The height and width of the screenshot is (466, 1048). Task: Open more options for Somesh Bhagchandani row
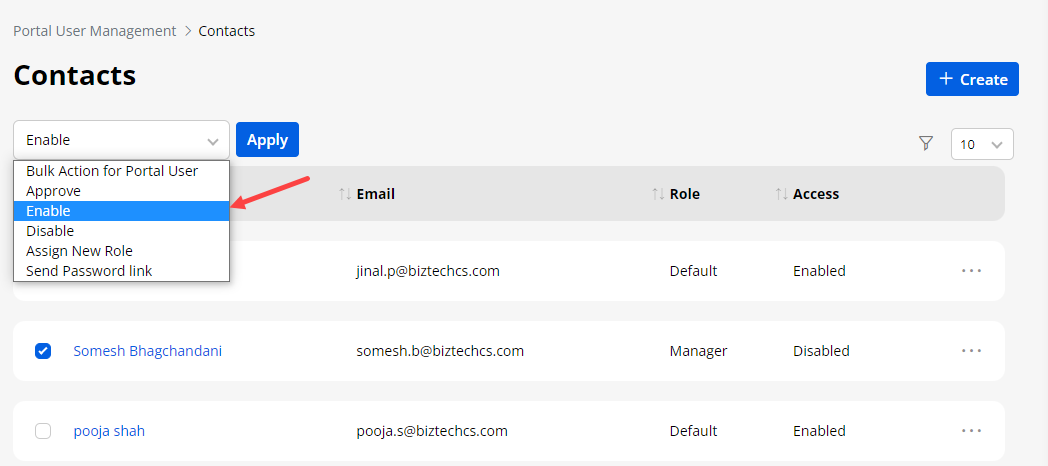click(971, 351)
